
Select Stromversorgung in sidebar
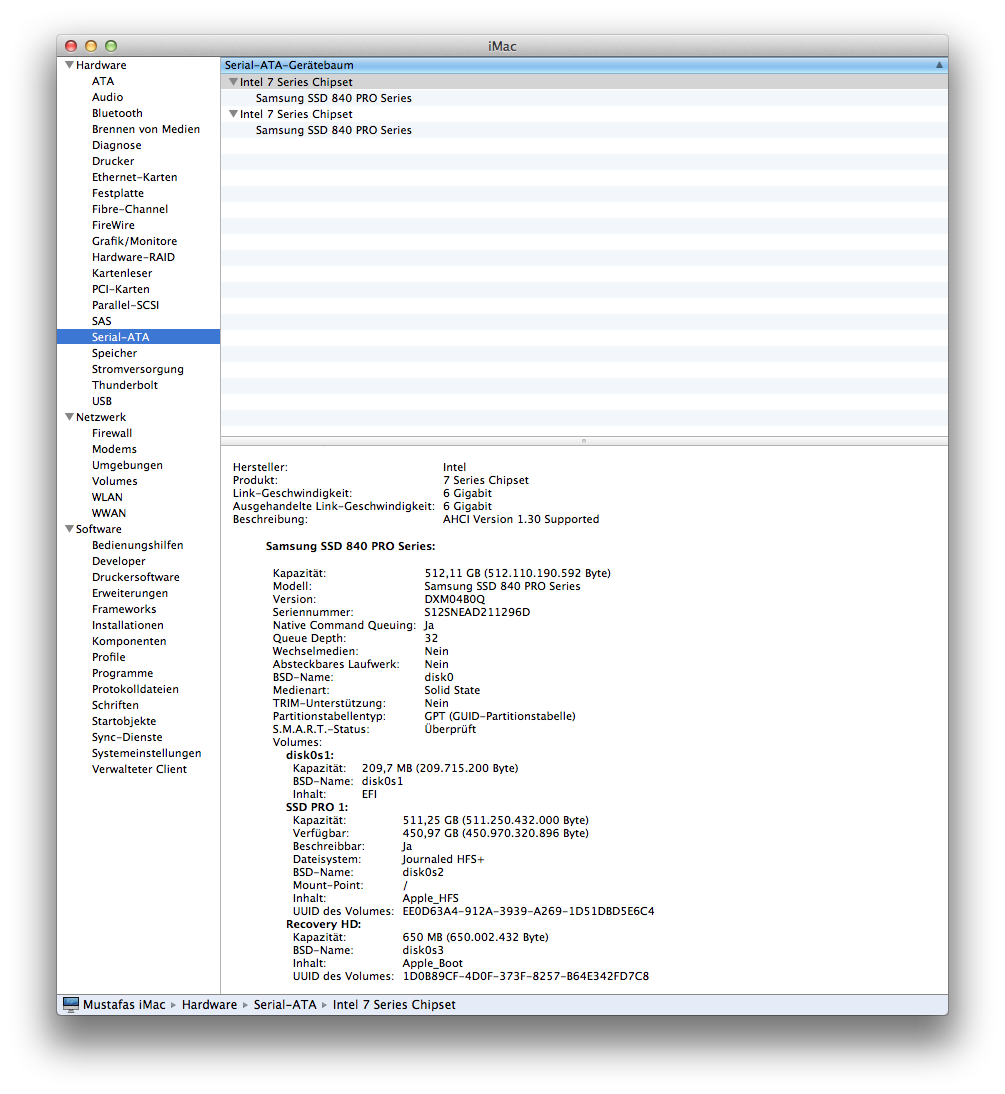coord(138,370)
